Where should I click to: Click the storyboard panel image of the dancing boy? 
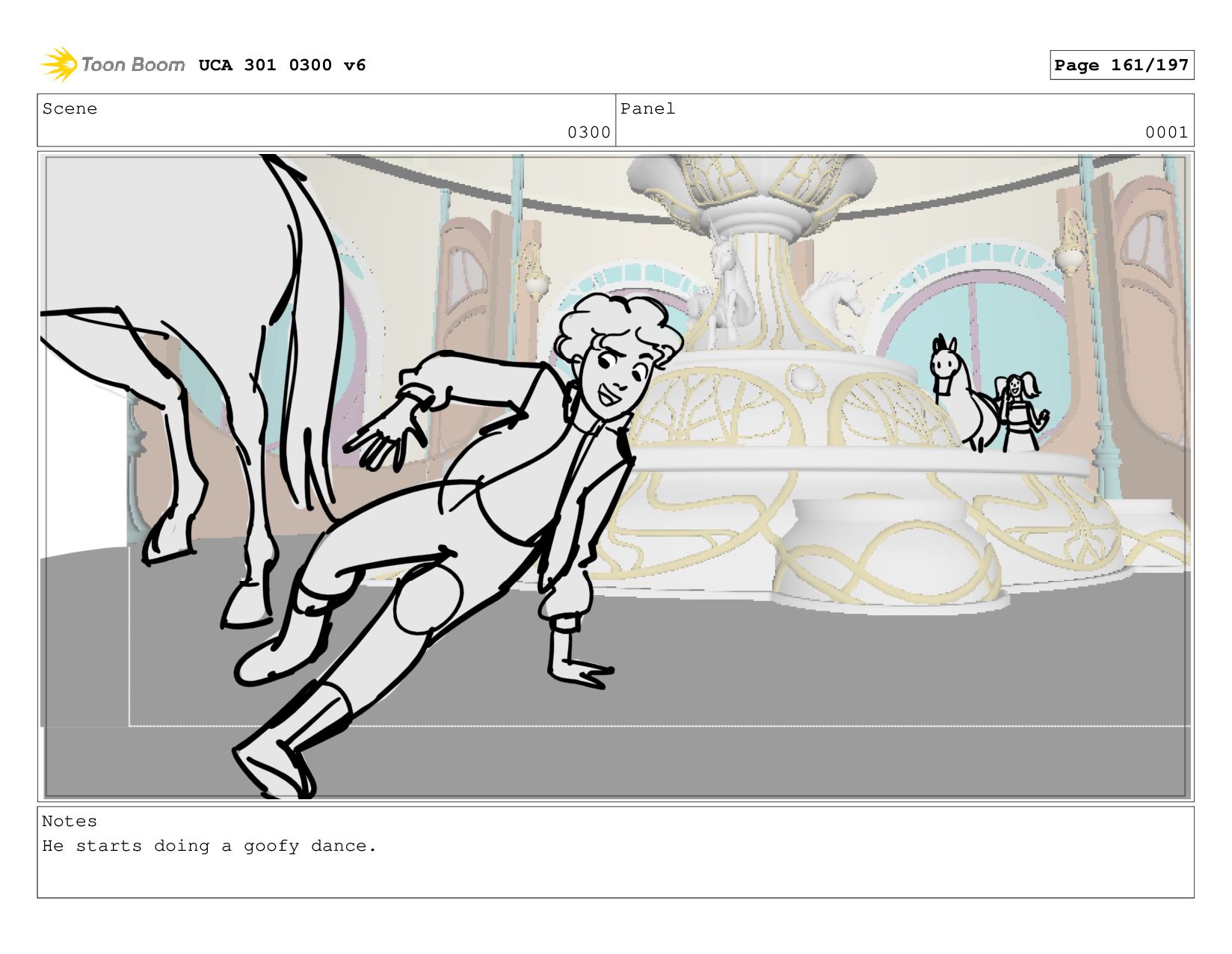pos(615,476)
